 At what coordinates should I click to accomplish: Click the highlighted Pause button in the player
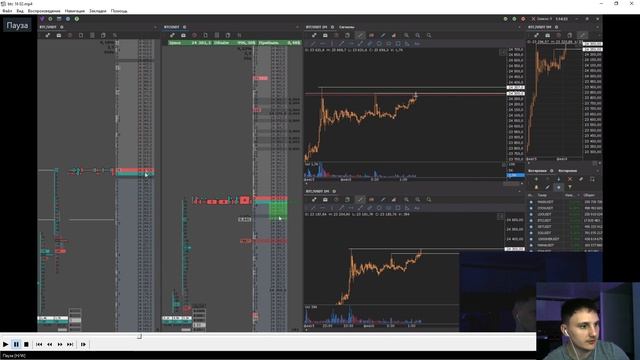16,344
